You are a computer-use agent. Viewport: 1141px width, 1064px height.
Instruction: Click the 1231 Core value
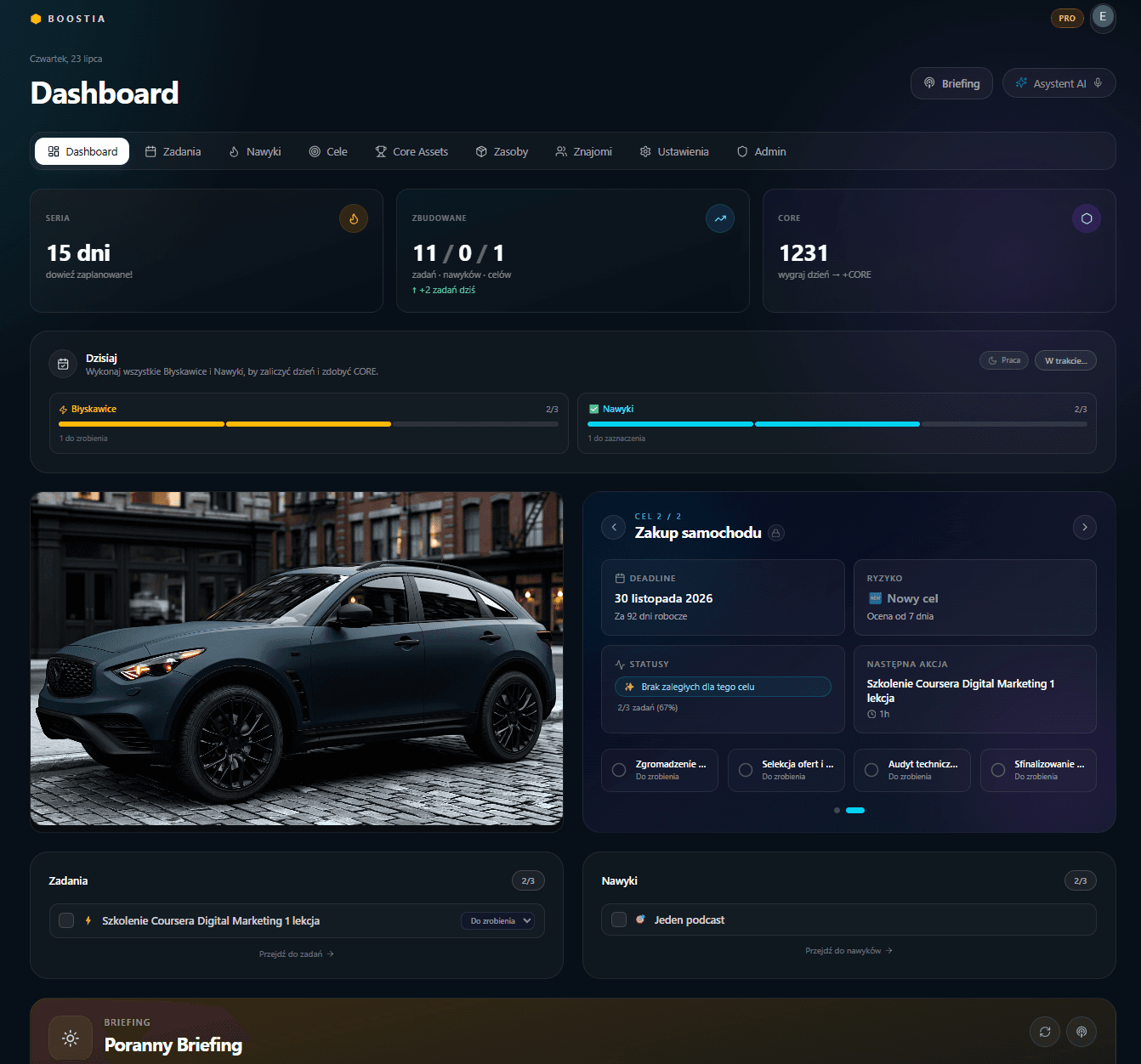tap(803, 253)
